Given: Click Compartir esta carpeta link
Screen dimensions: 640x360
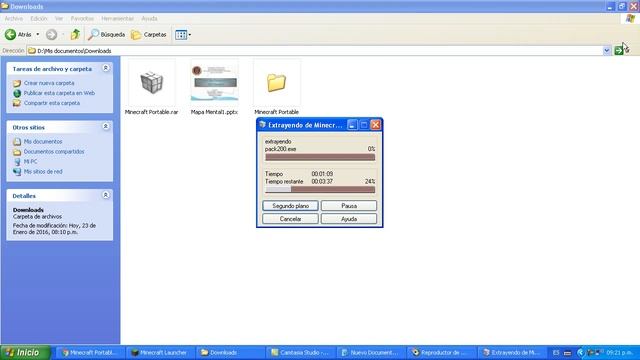Looking at the screenshot, I should click(52, 103).
